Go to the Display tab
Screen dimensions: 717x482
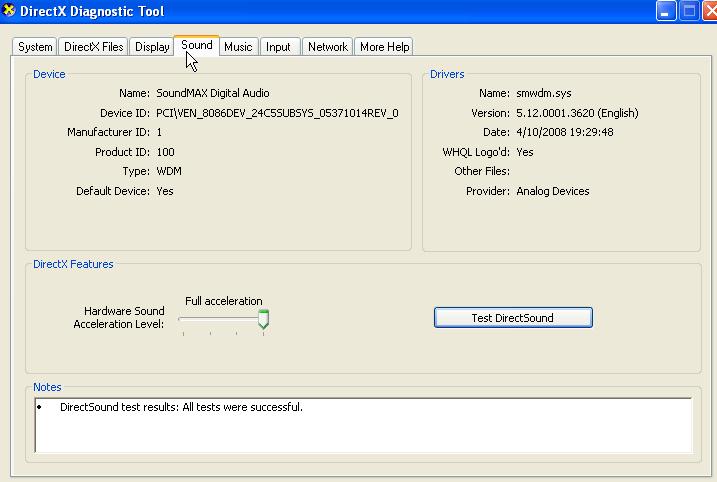point(152,47)
